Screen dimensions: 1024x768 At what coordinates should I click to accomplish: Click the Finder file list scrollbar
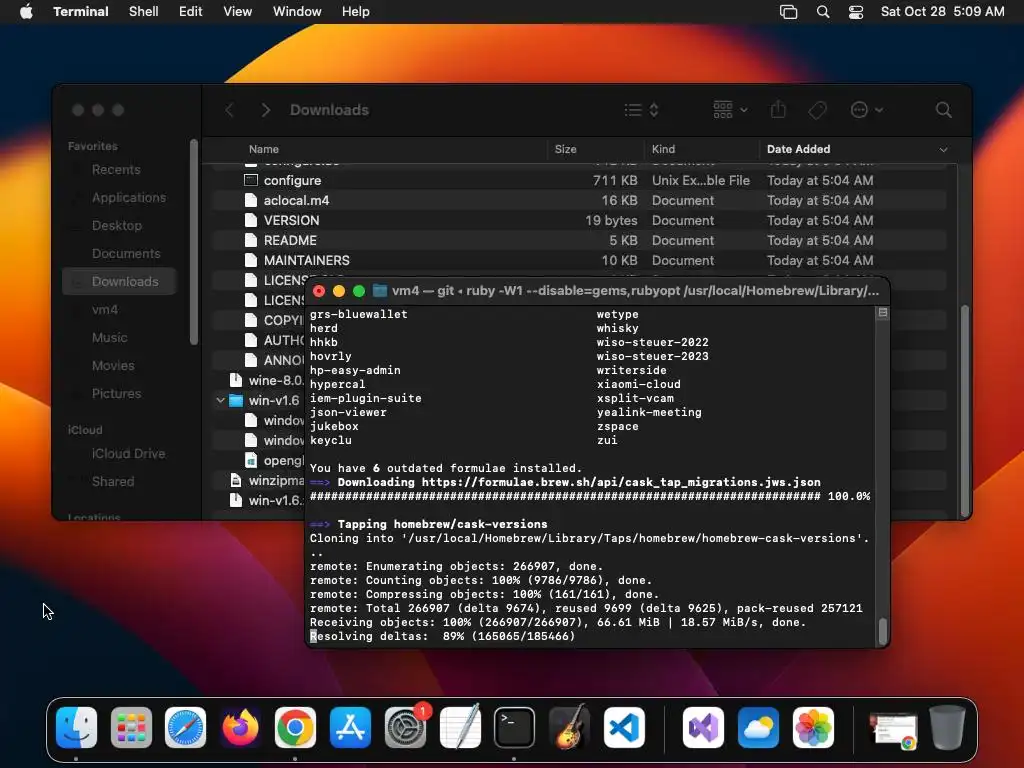pyautogui.click(x=965, y=411)
